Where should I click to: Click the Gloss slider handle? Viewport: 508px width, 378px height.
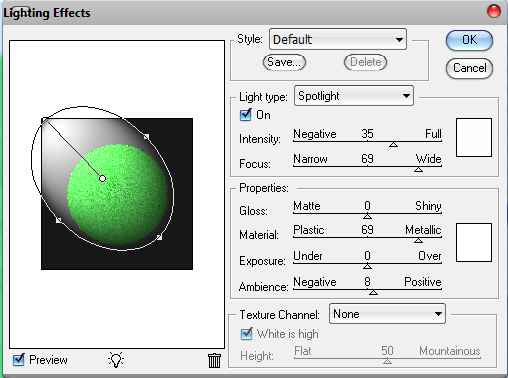[x=367, y=216]
